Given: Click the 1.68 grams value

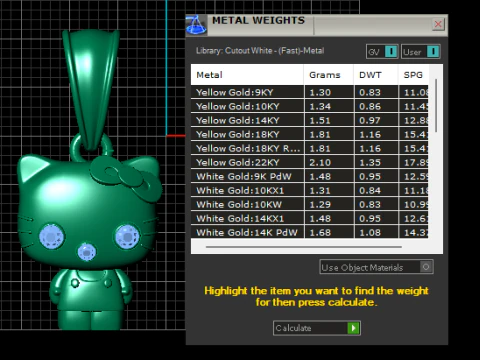Looking at the screenshot, I should click(320, 232).
